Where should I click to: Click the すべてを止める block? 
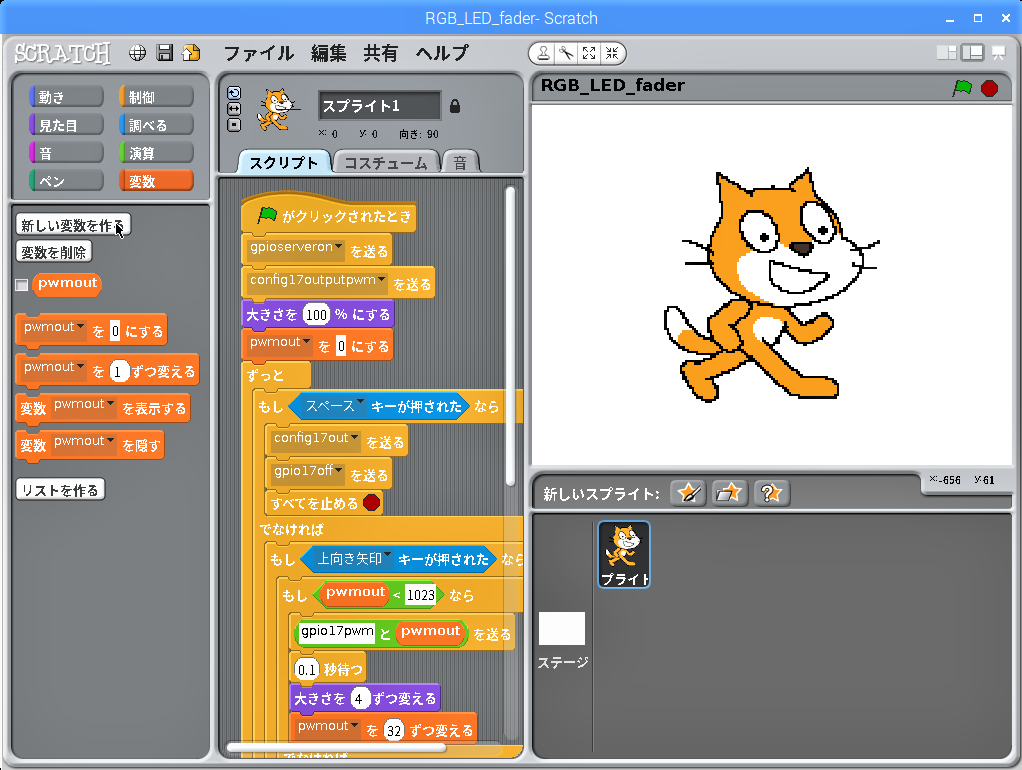click(324, 503)
